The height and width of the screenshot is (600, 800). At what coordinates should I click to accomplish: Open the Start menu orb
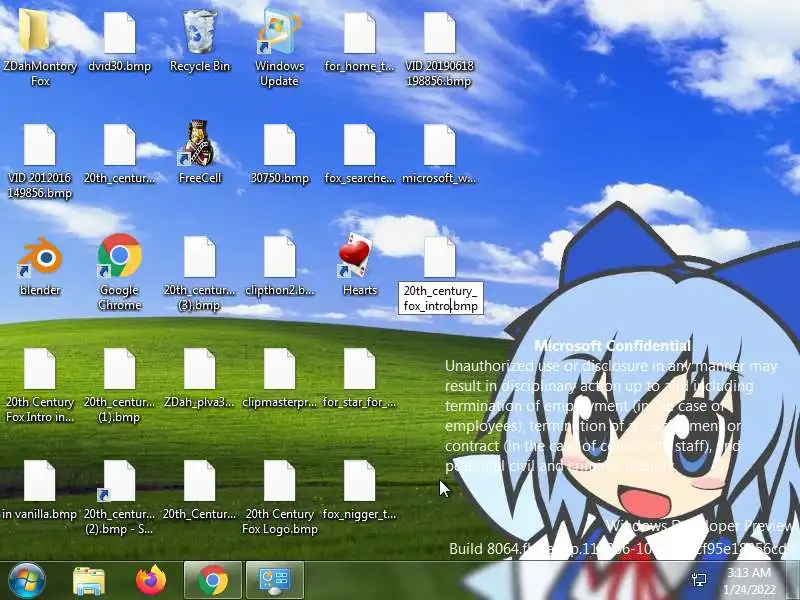27,580
